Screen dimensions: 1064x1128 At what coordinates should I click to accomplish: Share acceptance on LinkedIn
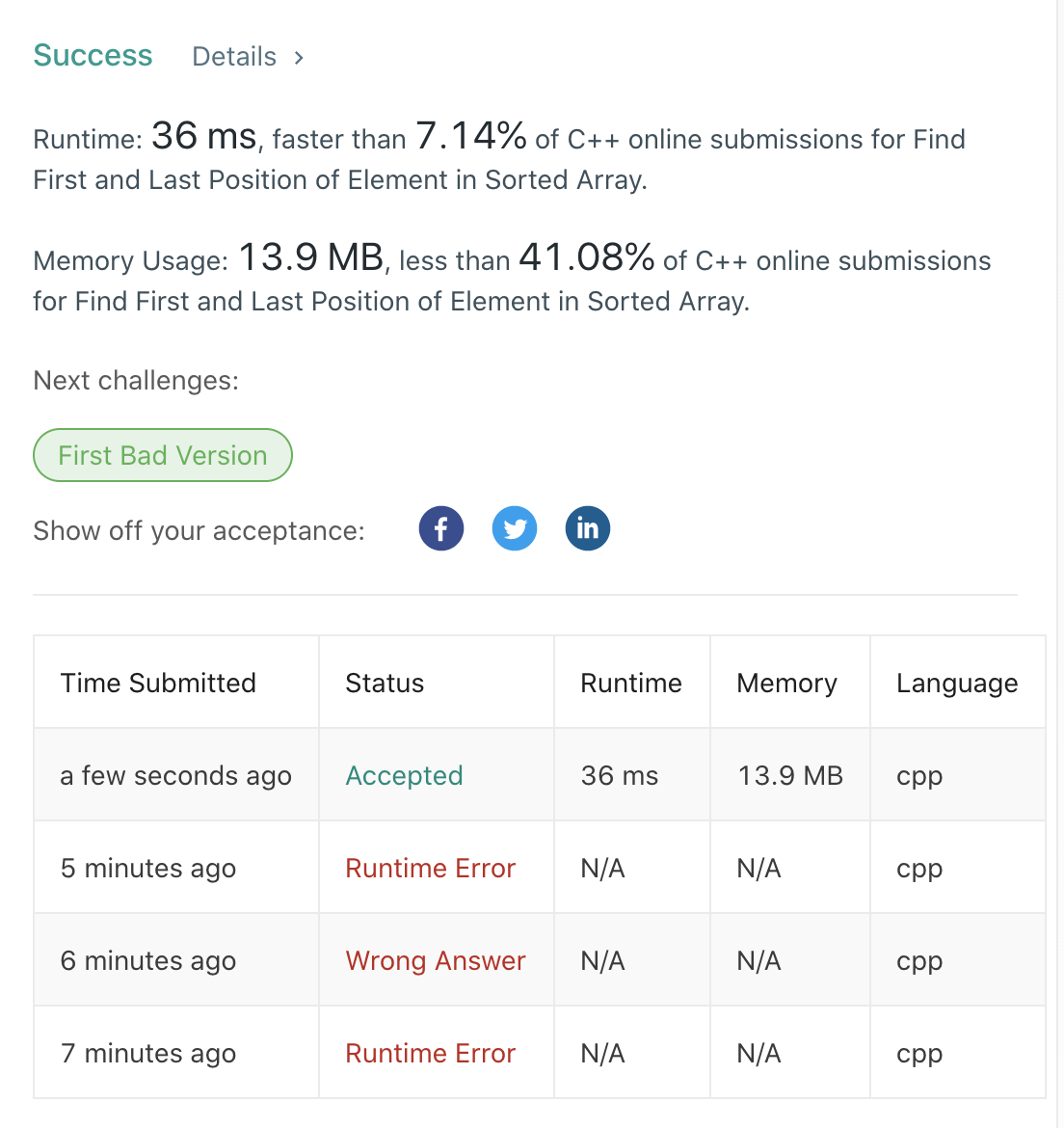[587, 528]
